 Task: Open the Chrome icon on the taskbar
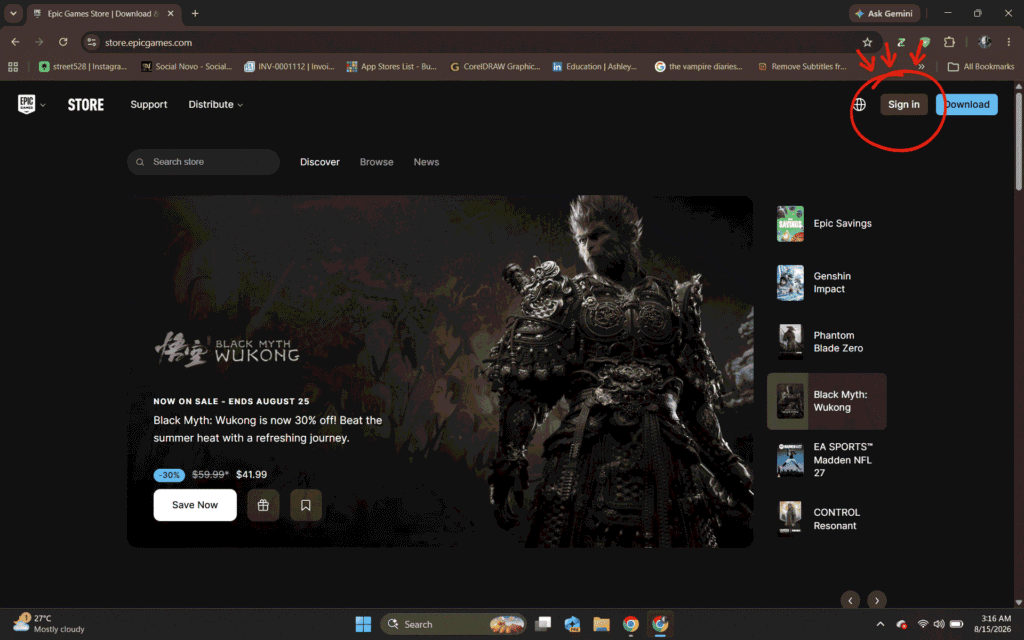(630, 624)
